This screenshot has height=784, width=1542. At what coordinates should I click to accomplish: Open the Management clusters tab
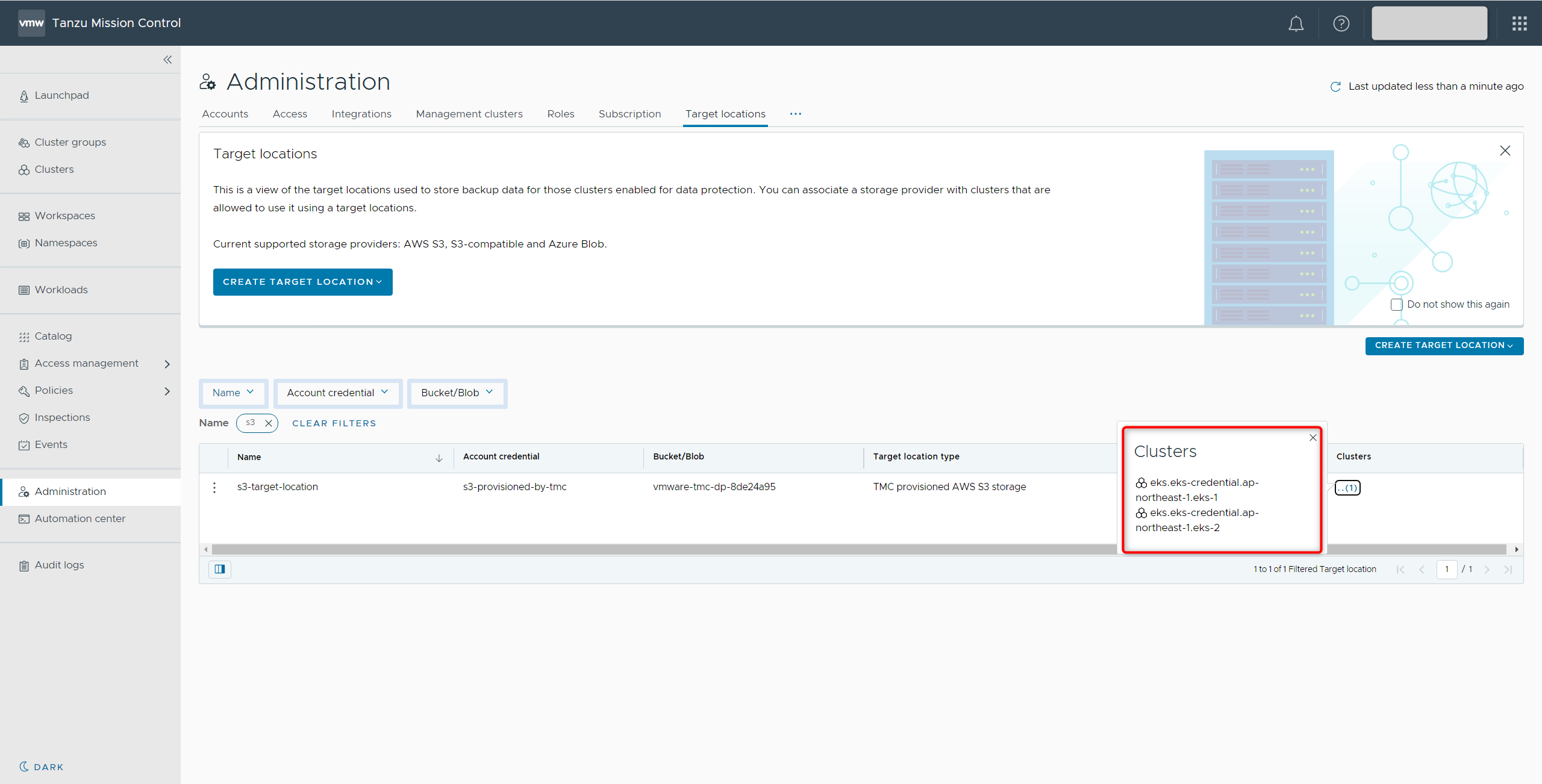coord(469,114)
